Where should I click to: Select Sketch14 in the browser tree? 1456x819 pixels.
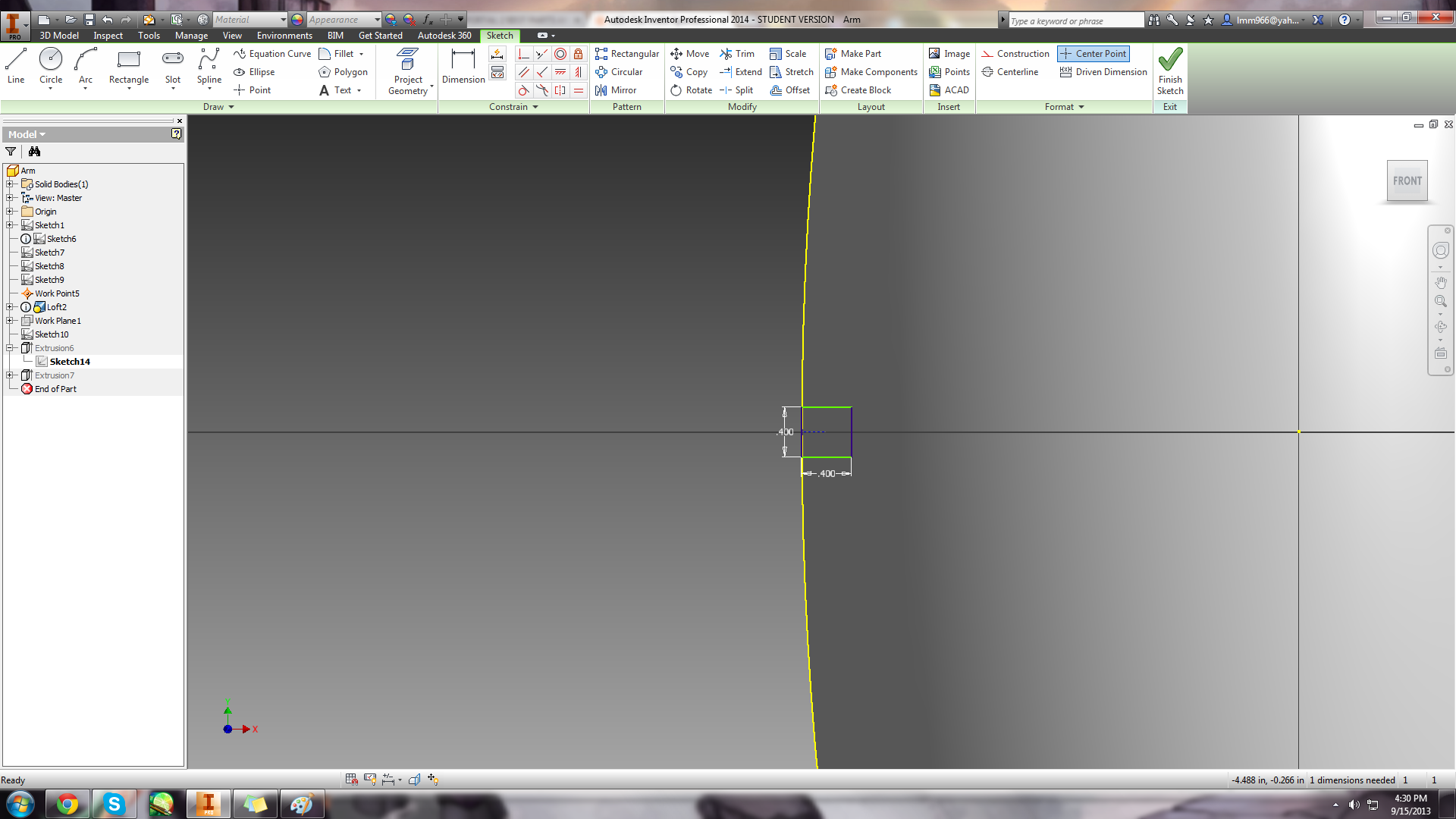tap(70, 362)
